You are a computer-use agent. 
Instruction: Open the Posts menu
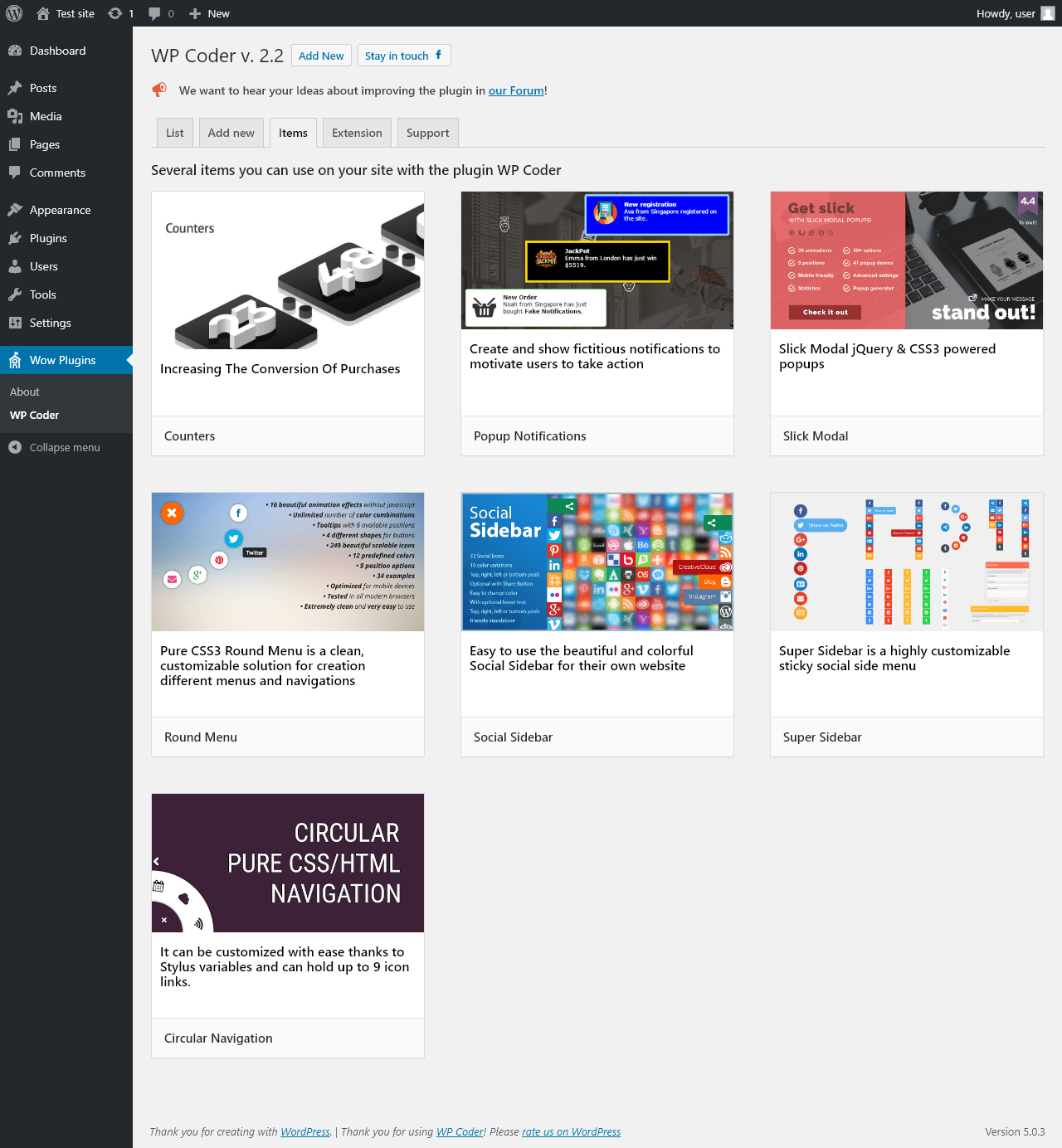click(66, 88)
